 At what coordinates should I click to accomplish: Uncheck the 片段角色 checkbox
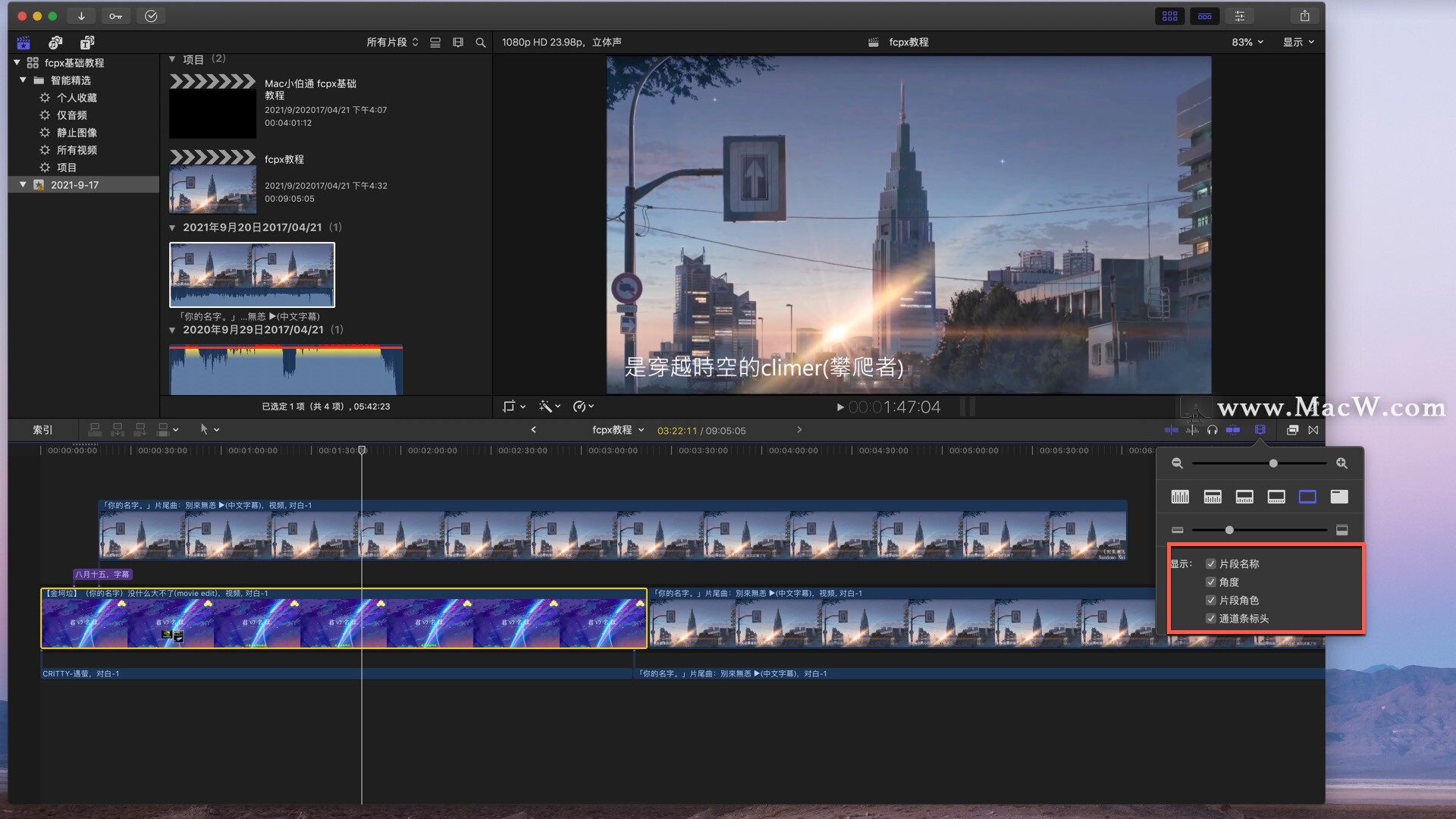[x=1211, y=600]
